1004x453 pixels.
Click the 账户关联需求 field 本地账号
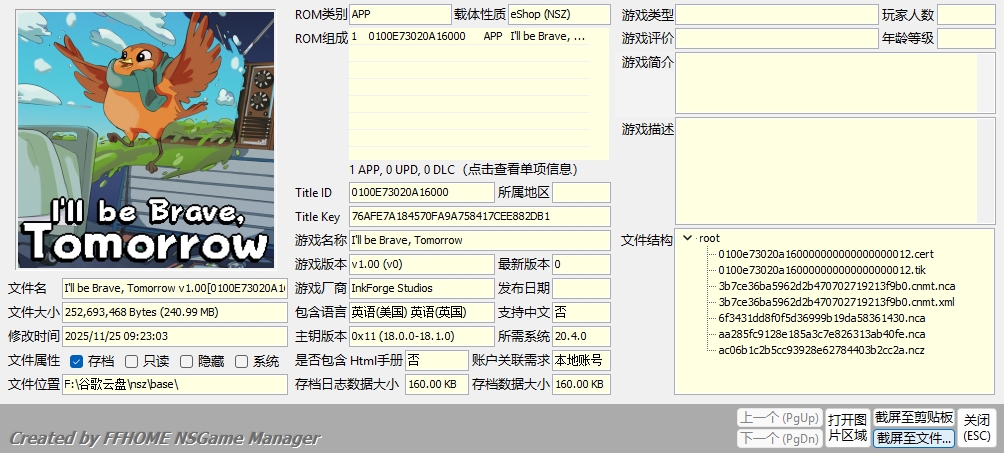(581, 361)
